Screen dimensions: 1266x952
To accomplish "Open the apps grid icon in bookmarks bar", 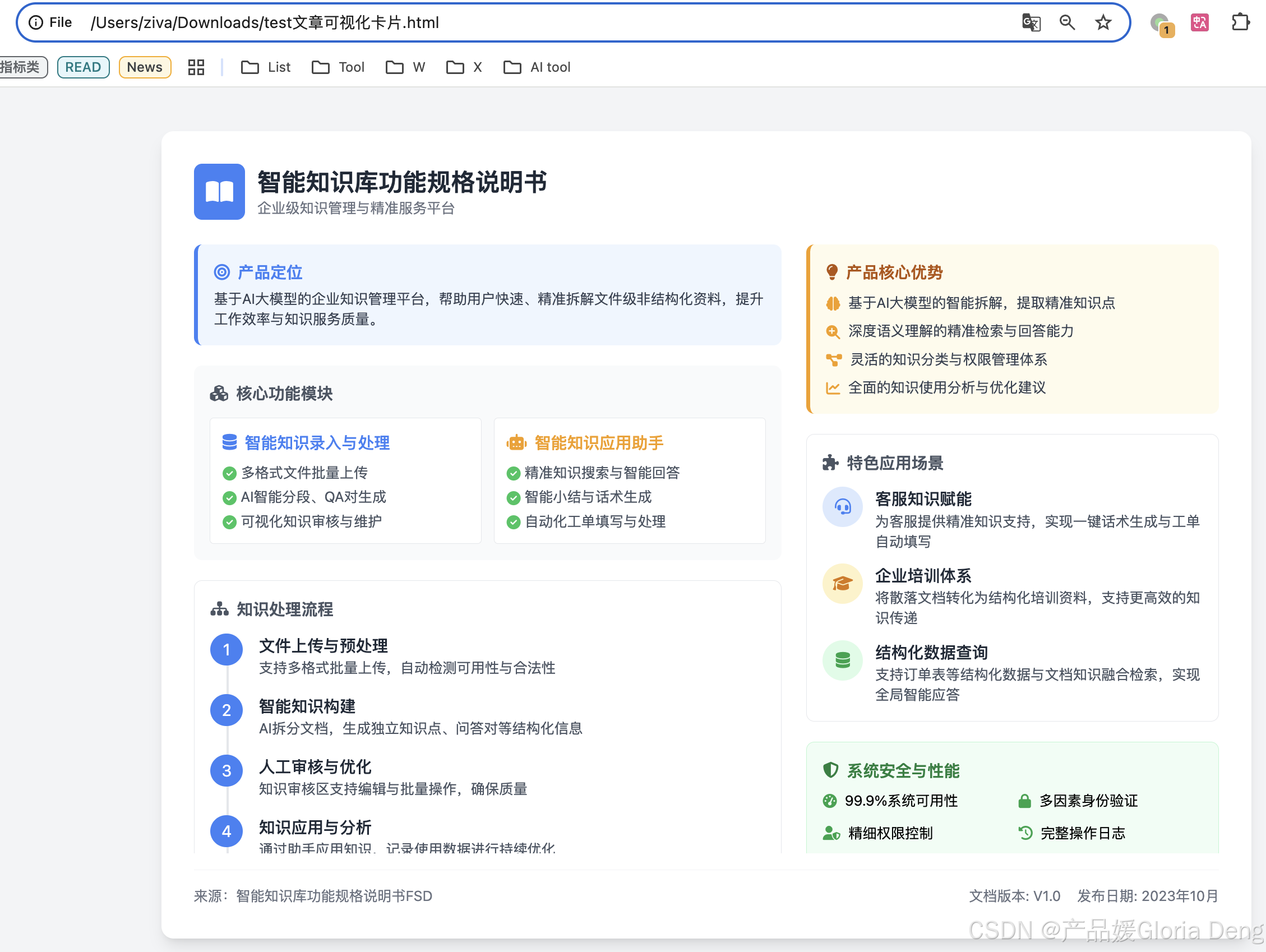I will tap(196, 67).
